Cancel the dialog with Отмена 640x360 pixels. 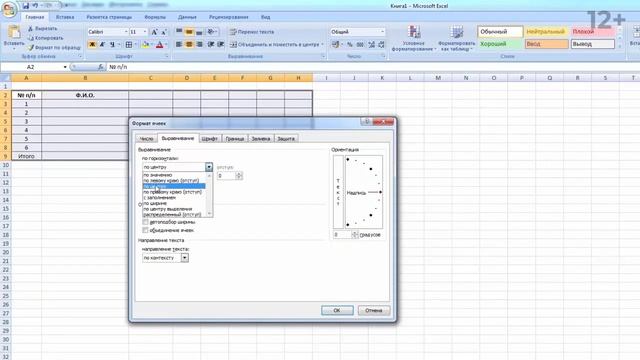coord(373,311)
